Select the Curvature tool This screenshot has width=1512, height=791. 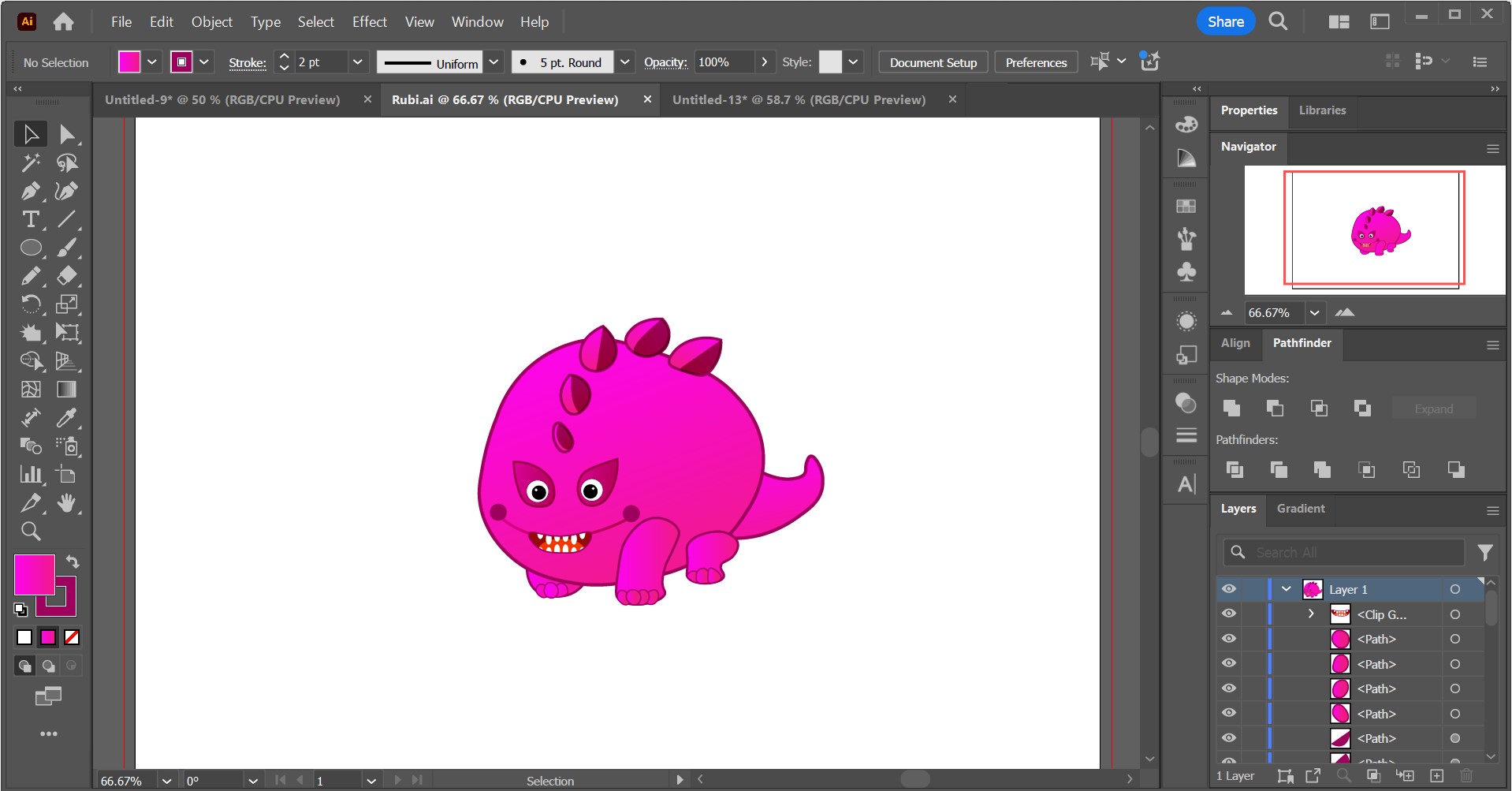point(67,191)
